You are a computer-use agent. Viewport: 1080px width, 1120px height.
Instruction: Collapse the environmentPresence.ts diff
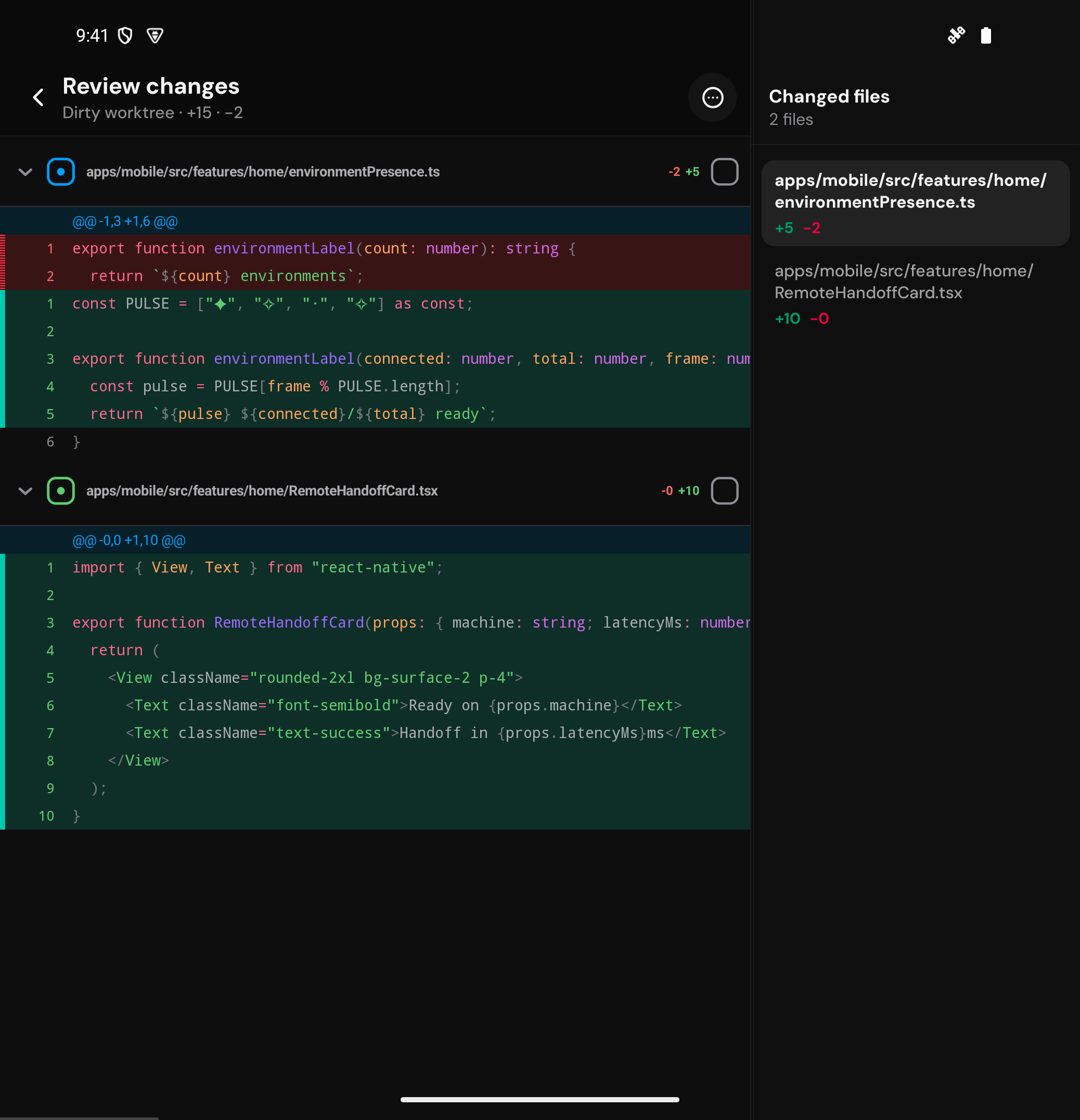point(25,172)
